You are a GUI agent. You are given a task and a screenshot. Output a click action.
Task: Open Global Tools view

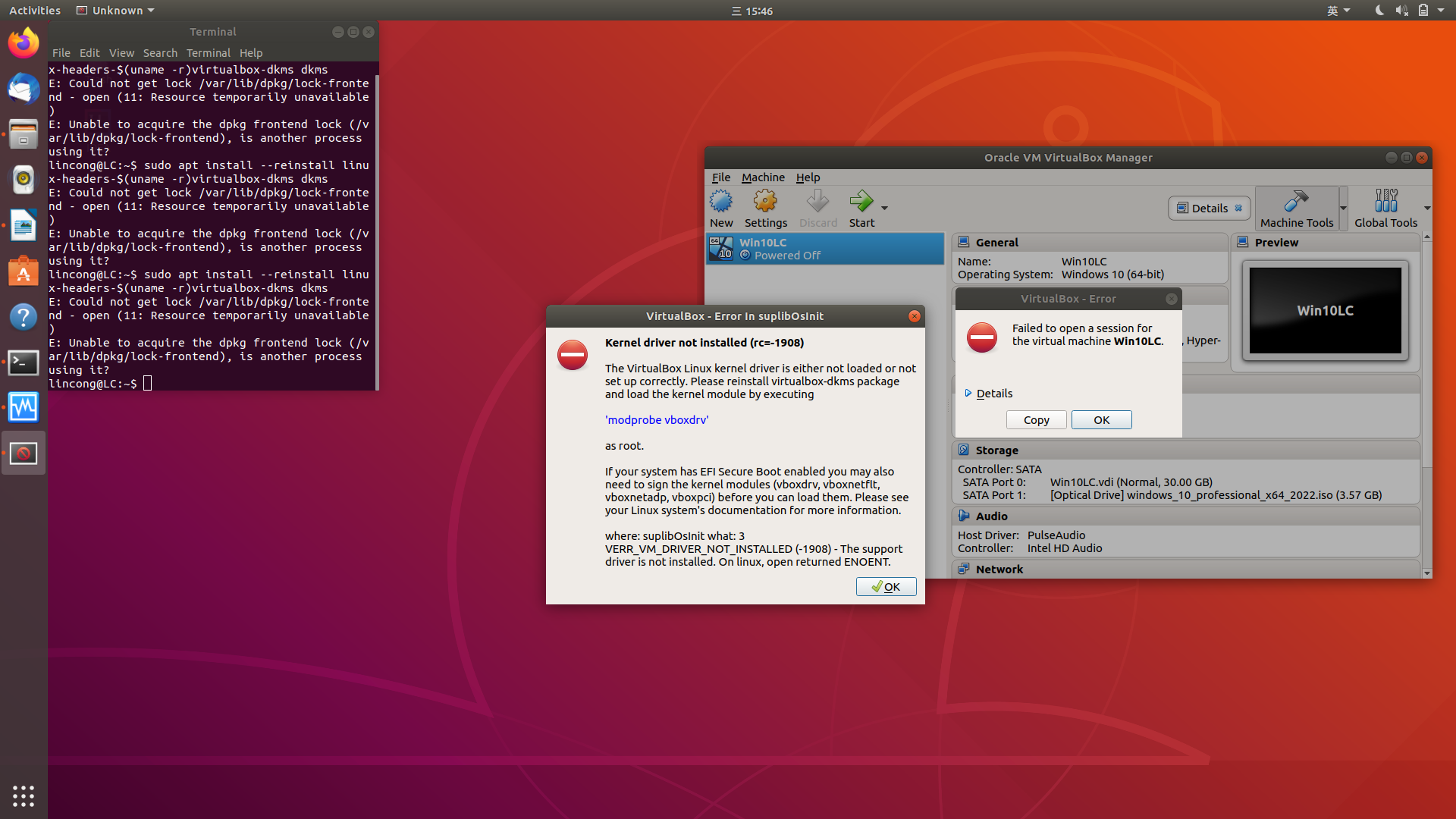point(1385,207)
